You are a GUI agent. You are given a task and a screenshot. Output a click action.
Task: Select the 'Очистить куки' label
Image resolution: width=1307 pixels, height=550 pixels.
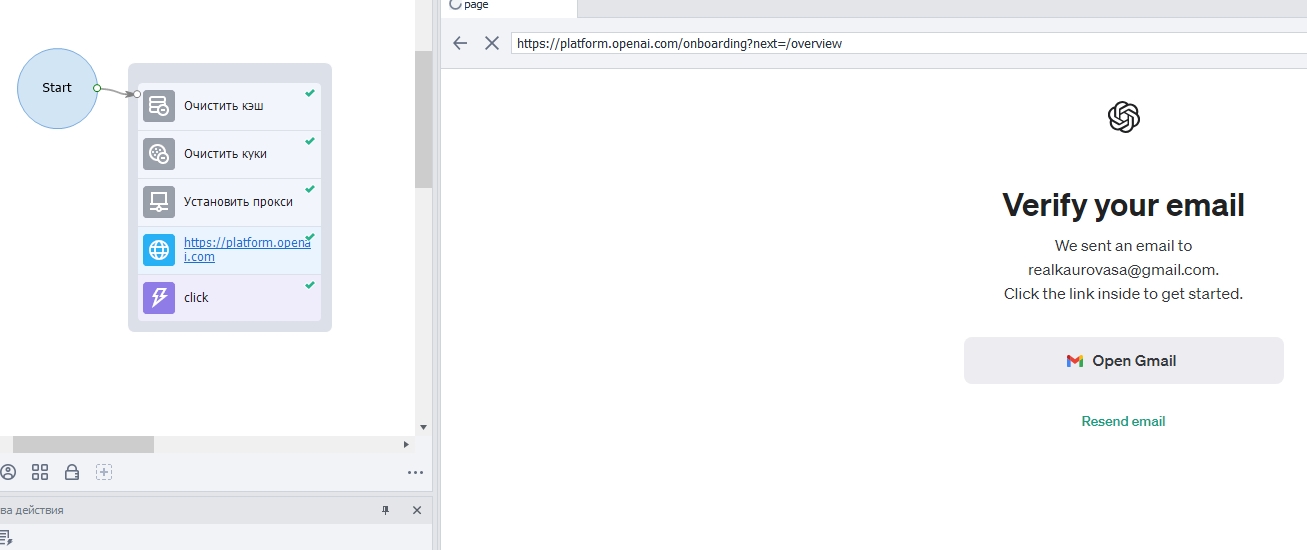(225, 154)
